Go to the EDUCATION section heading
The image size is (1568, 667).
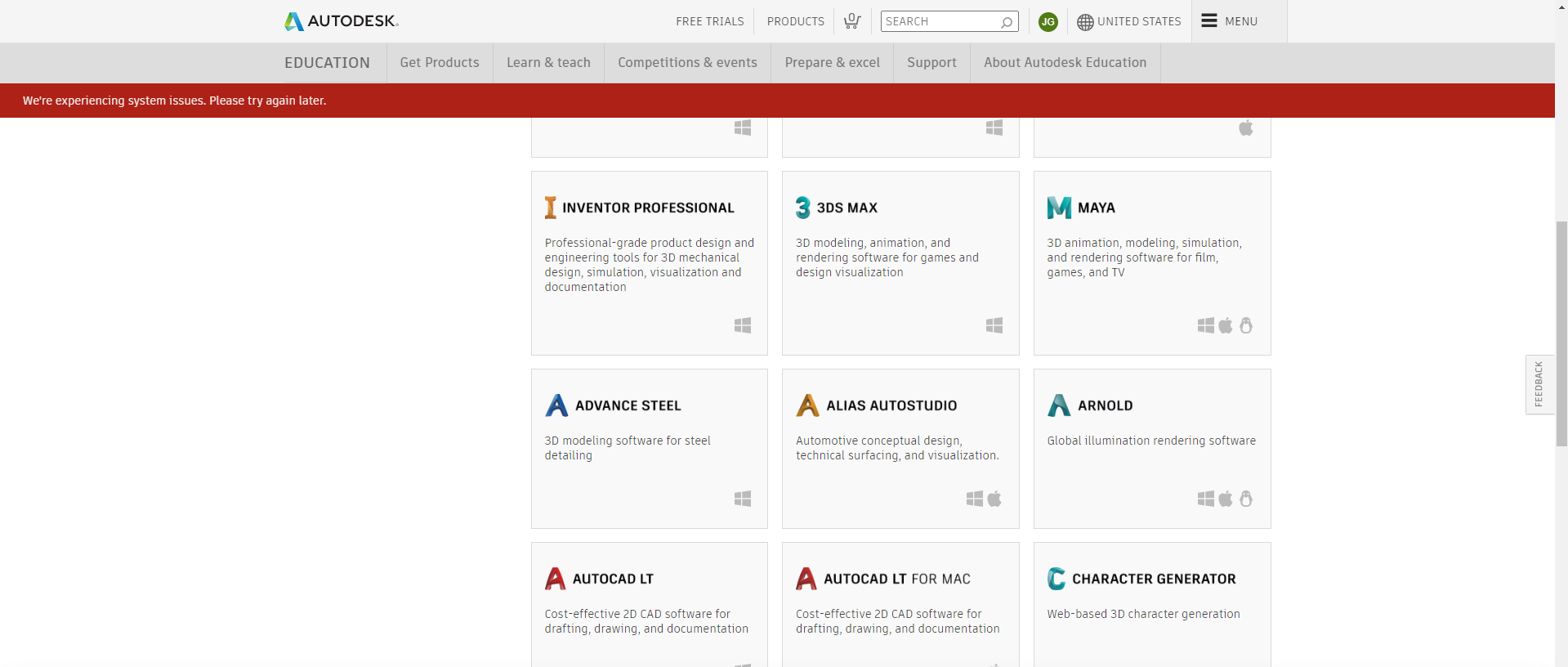click(327, 63)
